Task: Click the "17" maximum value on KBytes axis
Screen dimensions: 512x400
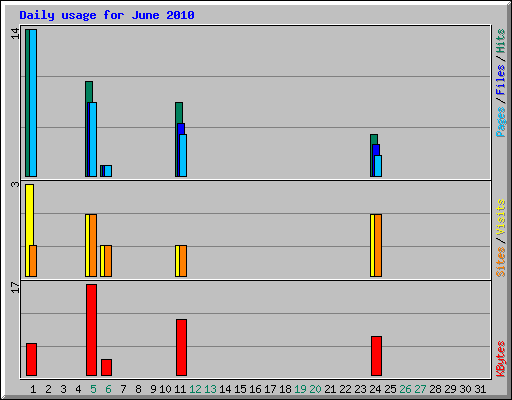Action: pyautogui.click(x=15, y=287)
